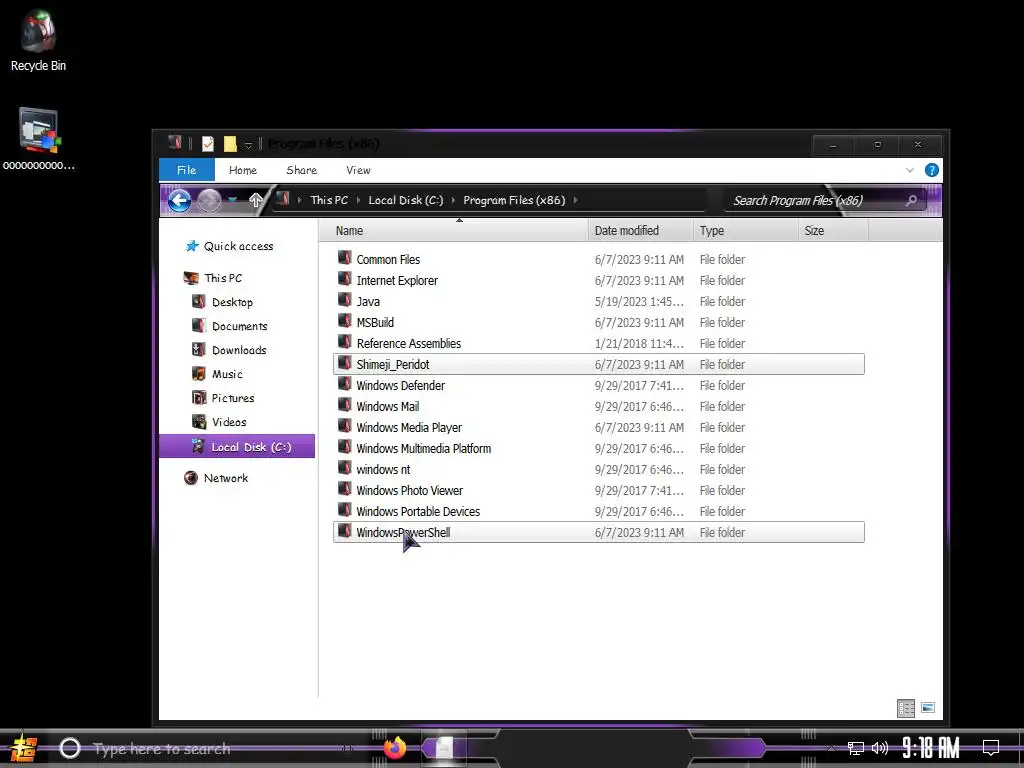Click the File Explorer taskbar button
Screen dimensions: 1024x768
click(x=444, y=748)
